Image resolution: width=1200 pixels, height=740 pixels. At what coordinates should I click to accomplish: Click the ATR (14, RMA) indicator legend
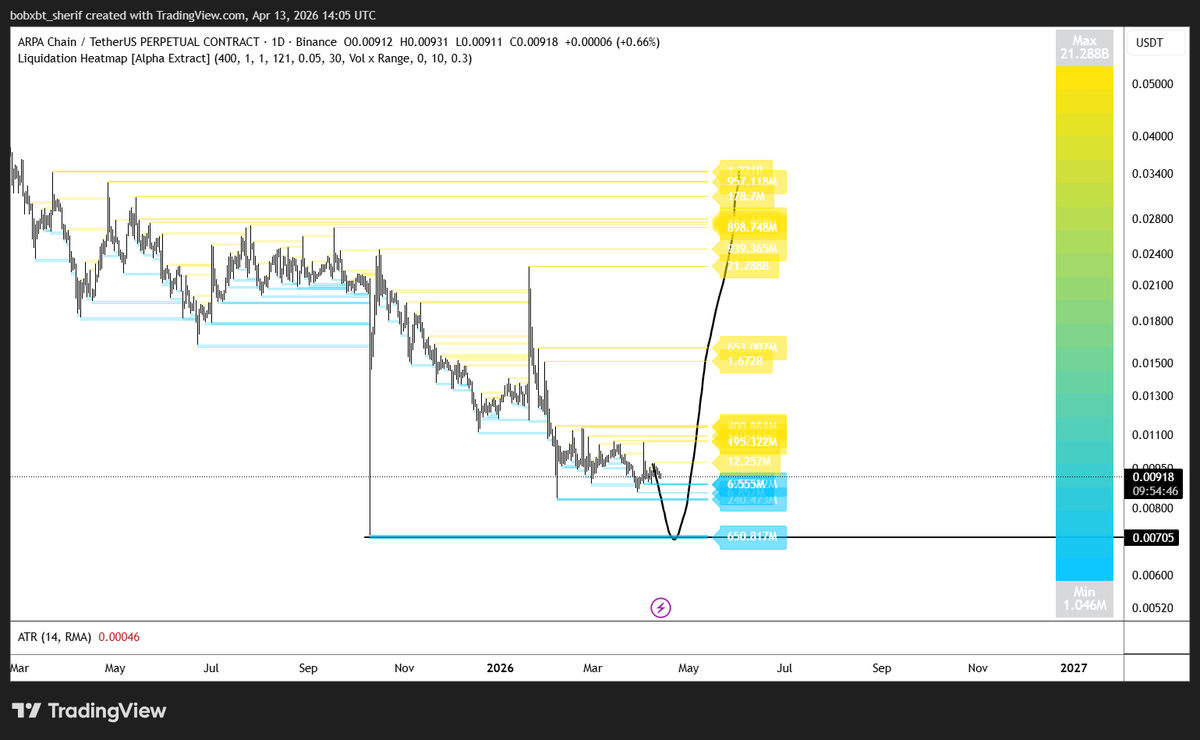coord(55,636)
